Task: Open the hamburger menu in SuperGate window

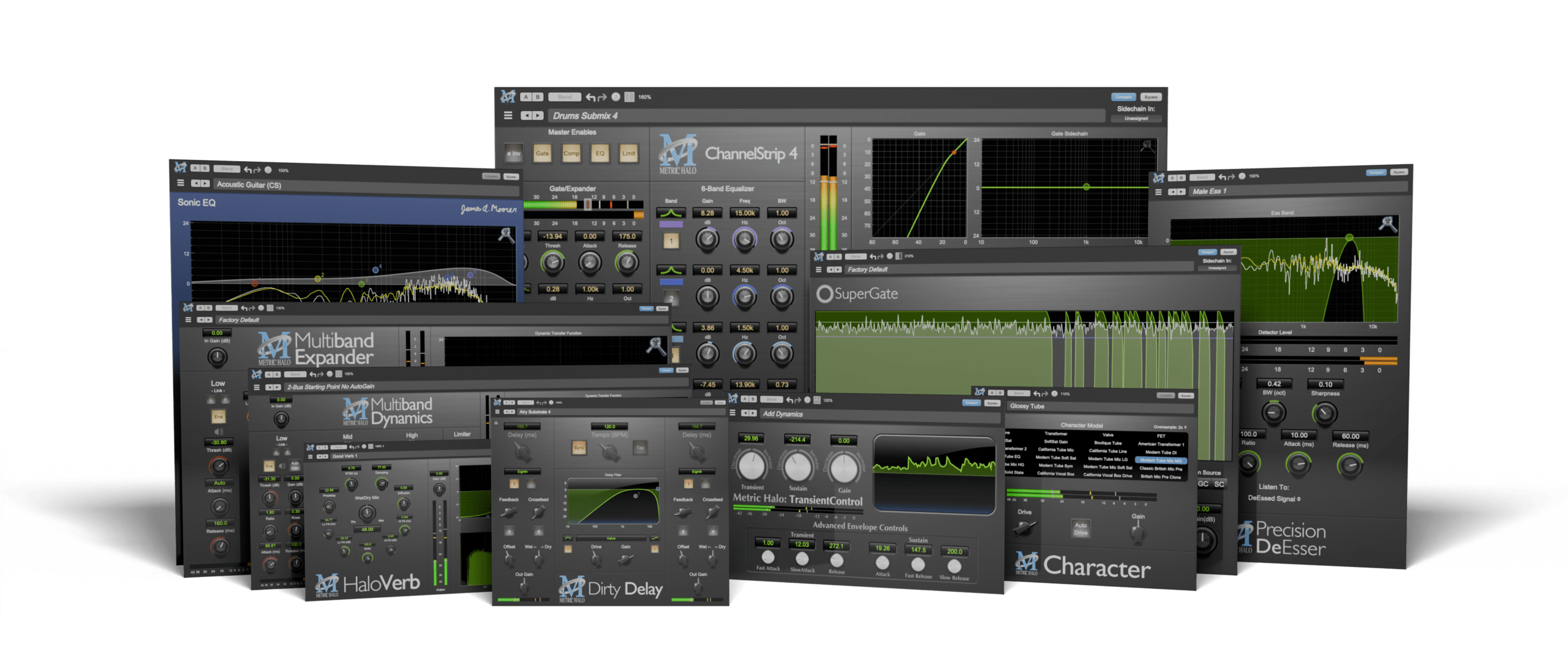Action: (818, 270)
